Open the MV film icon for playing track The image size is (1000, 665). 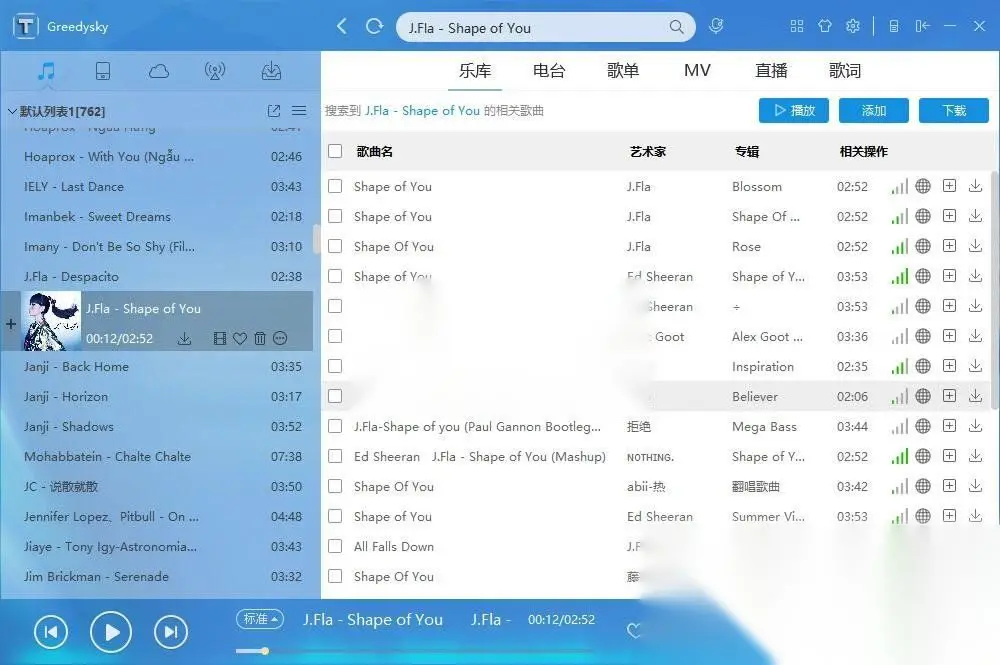(220, 339)
